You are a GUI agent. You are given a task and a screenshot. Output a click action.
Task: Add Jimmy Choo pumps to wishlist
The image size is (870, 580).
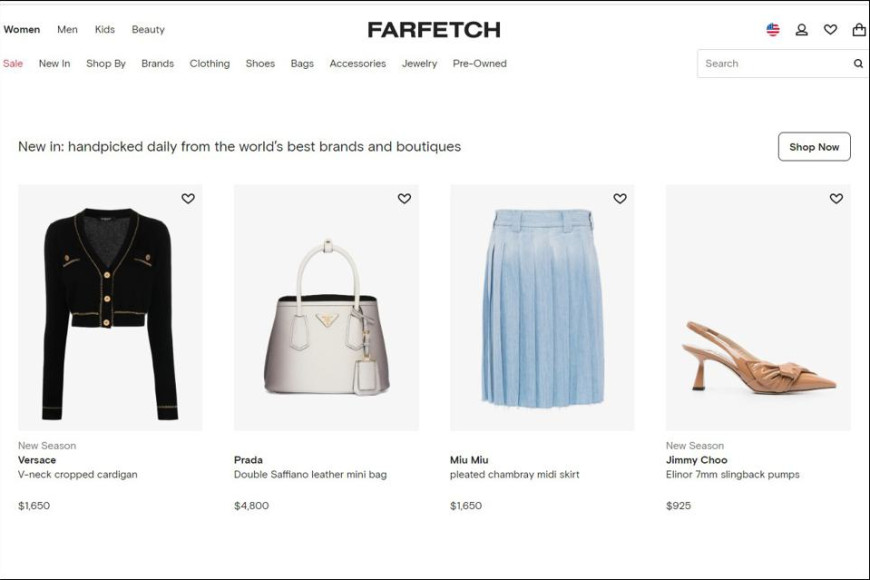[x=836, y=198]
